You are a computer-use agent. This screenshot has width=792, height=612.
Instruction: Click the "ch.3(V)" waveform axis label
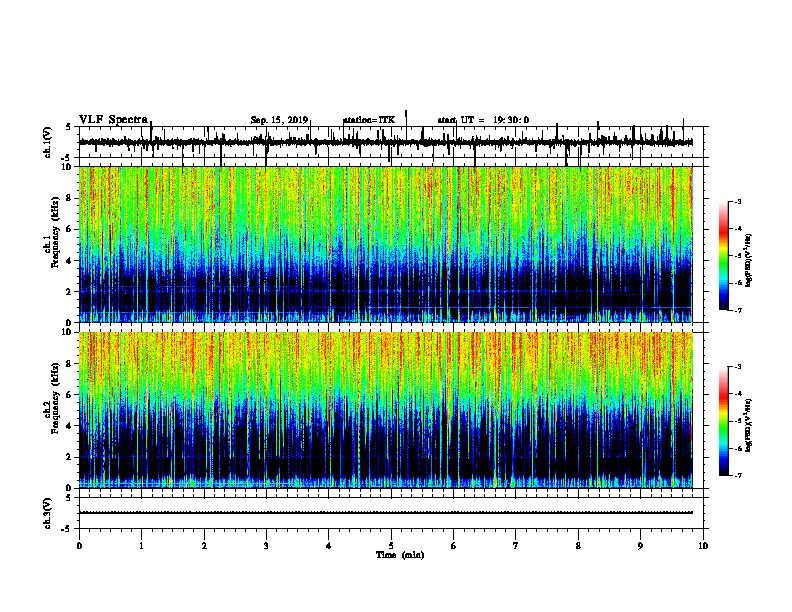point(48,513)
